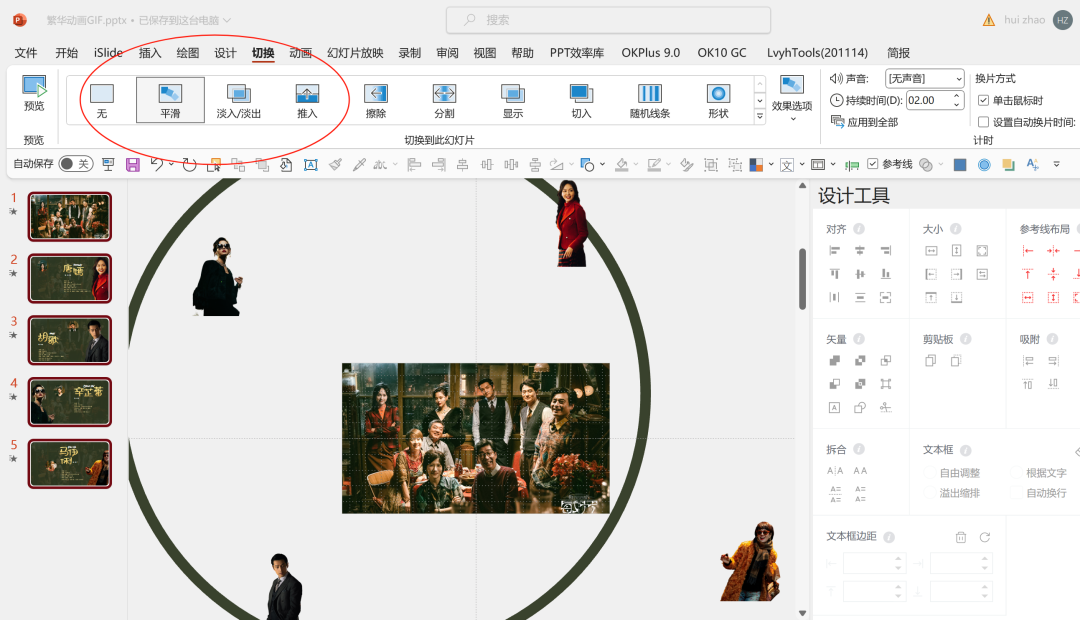This screenshot has height=620, width=1080.
Task: Click equal-height icon in 大小 section
Action: 957,251
